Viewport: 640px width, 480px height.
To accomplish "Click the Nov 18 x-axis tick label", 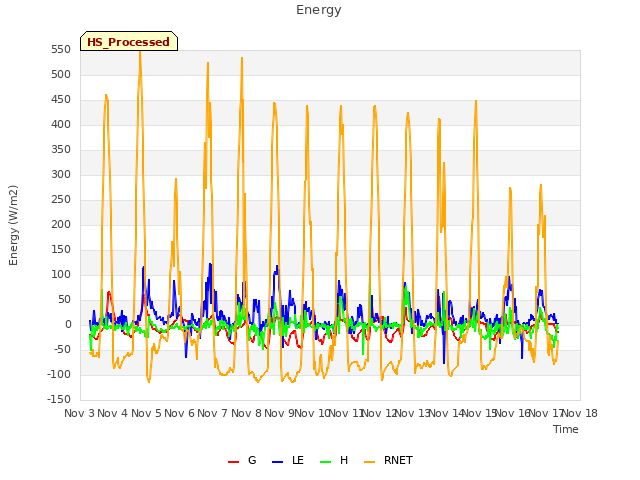I will (x=580, y=413).
